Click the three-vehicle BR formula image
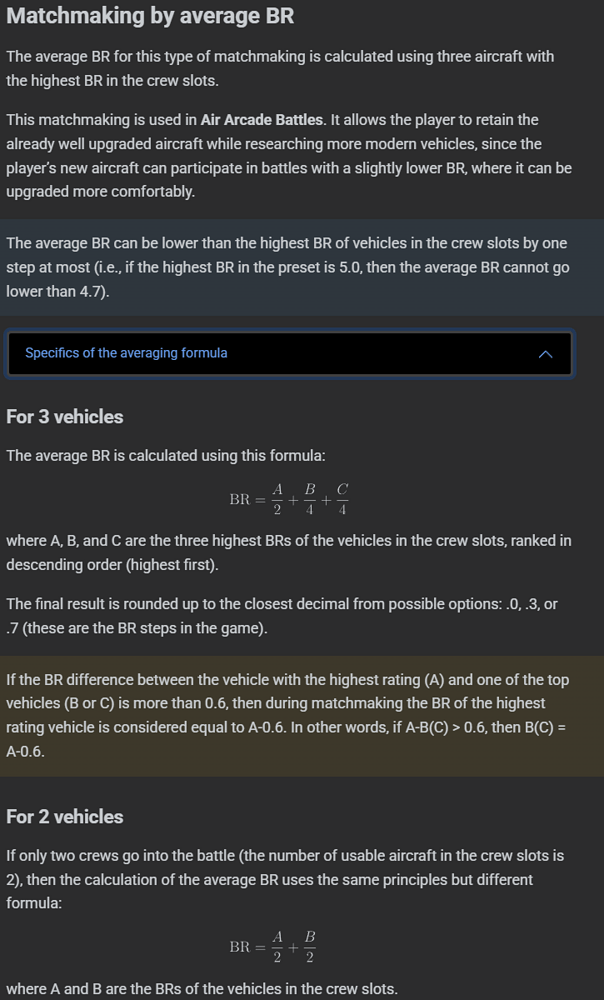Image resolution: width=604 pixels, height=1000 pixels. click(x=289, y=499)
